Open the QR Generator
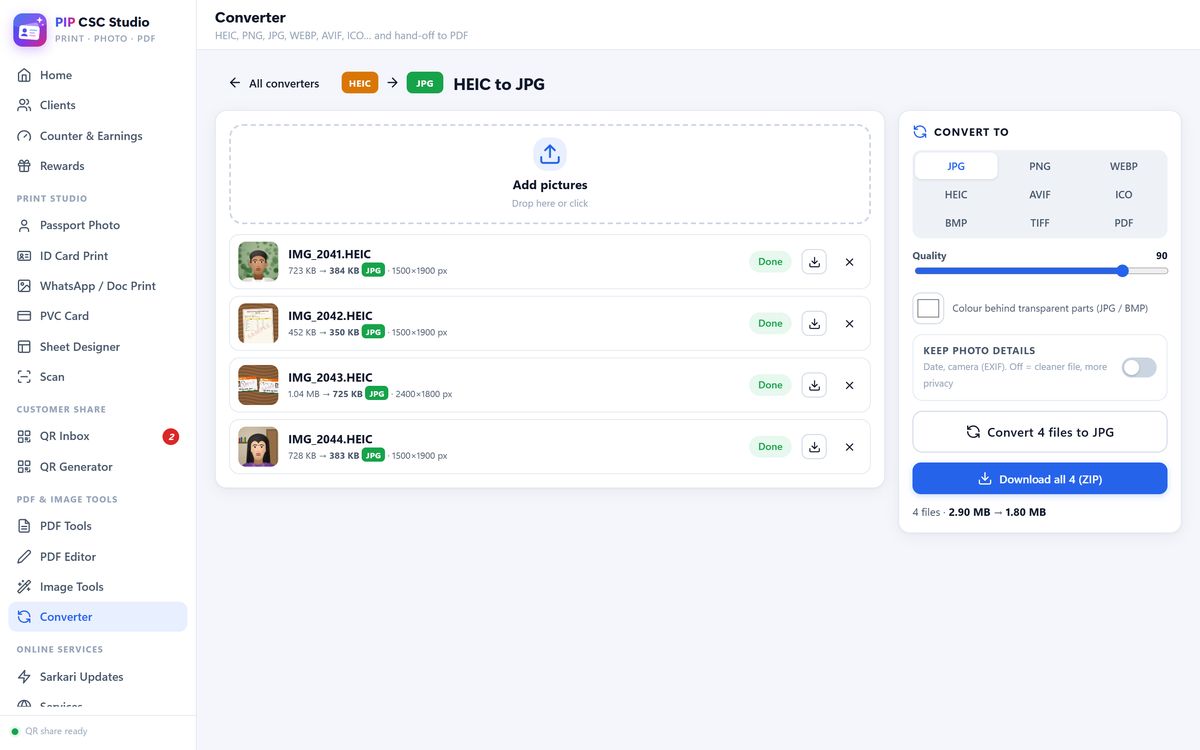The image size is (1200, 750). pyautogui.click(x=98, y=467)
